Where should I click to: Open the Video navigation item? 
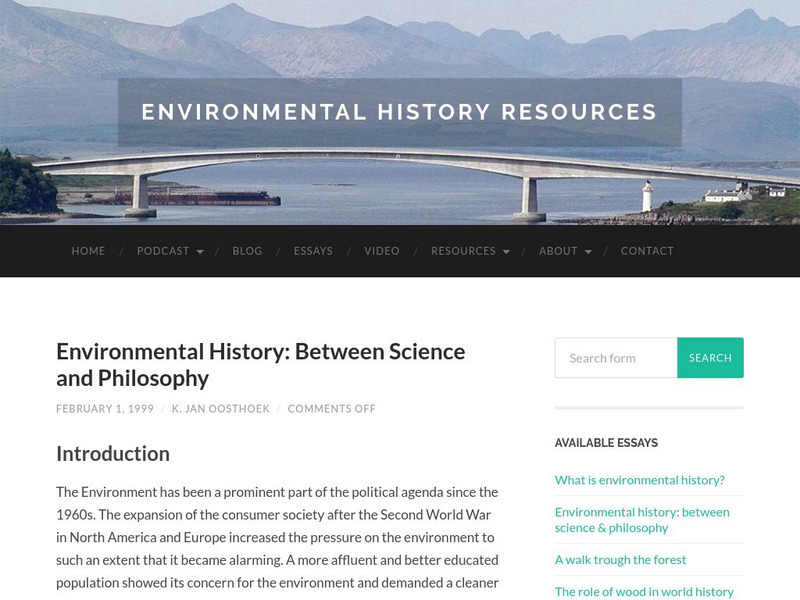382,251
